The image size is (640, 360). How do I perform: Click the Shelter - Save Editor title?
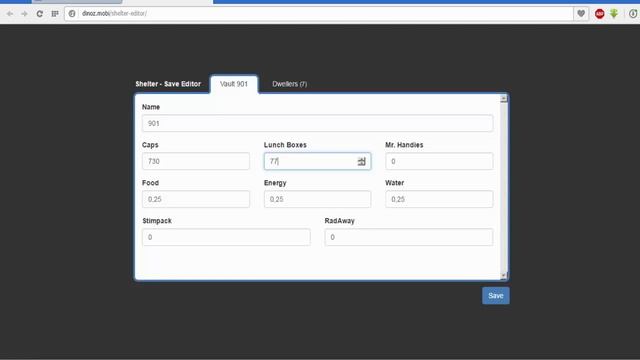pos(168,84)
